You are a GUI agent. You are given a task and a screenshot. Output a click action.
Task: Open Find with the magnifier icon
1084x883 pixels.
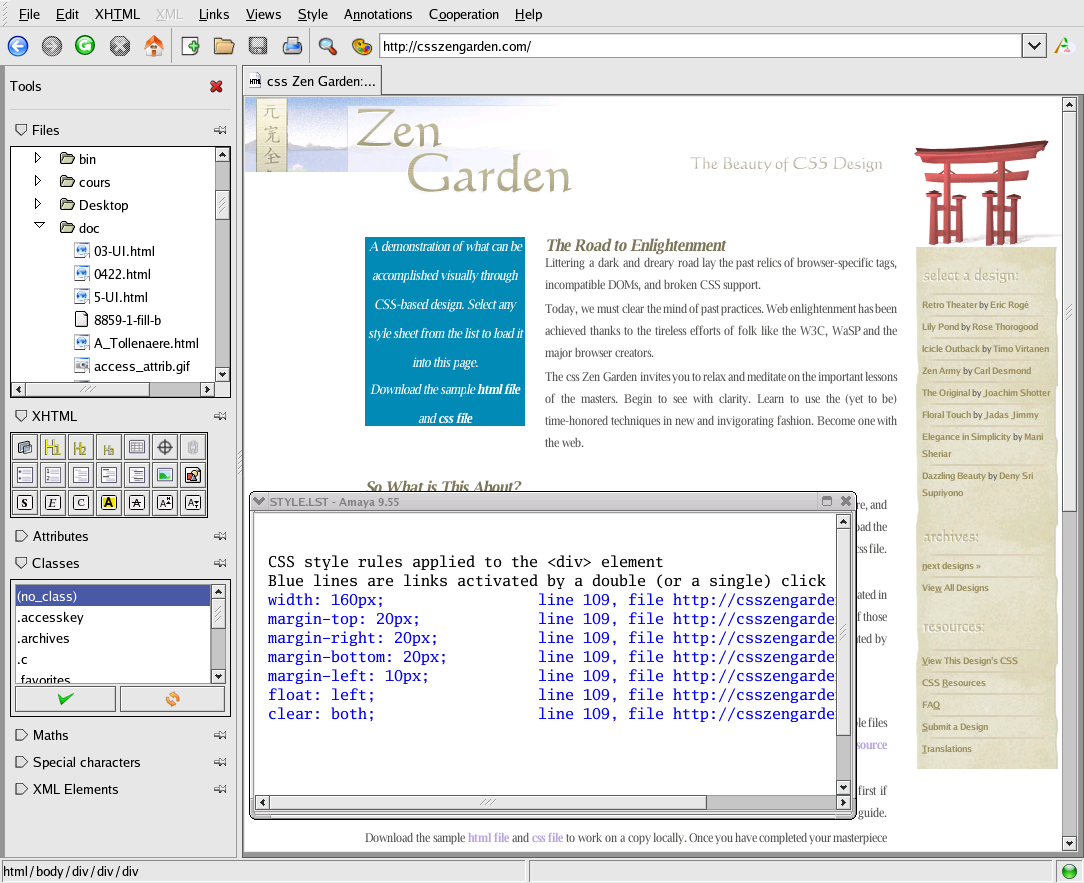(x=328, y=46)
